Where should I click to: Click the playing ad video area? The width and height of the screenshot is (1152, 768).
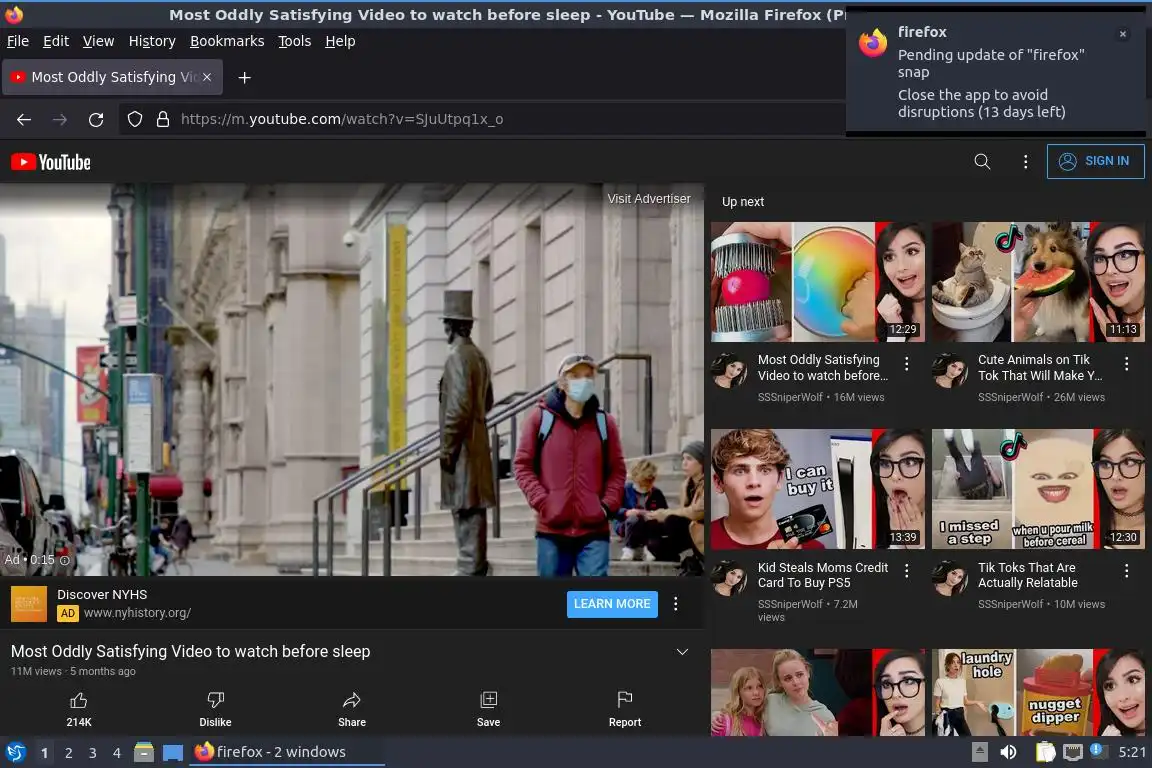click(352, 380)
